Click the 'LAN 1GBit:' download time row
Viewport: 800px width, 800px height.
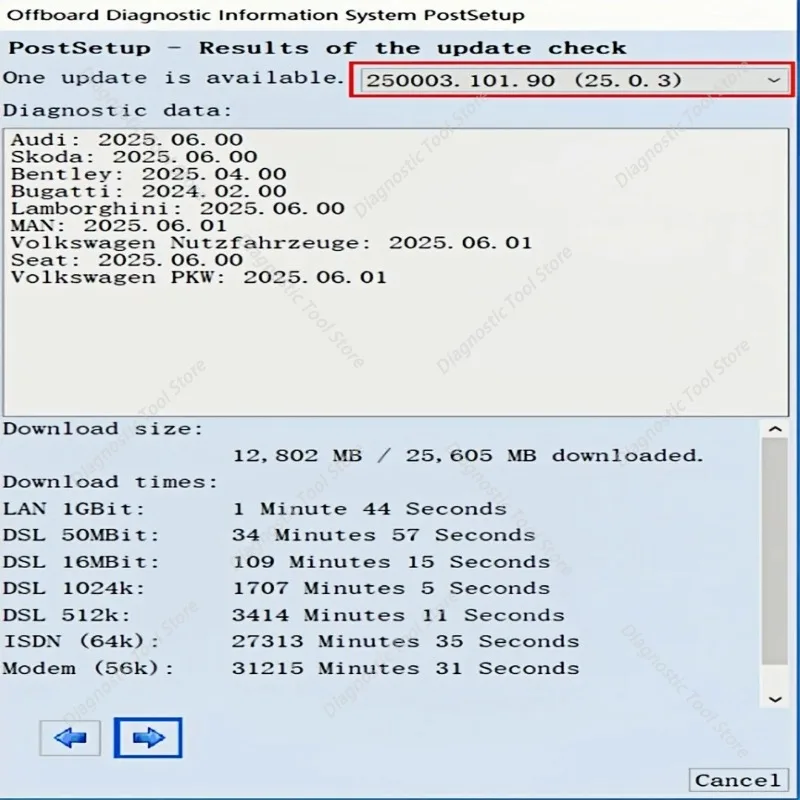coord(255,509)
